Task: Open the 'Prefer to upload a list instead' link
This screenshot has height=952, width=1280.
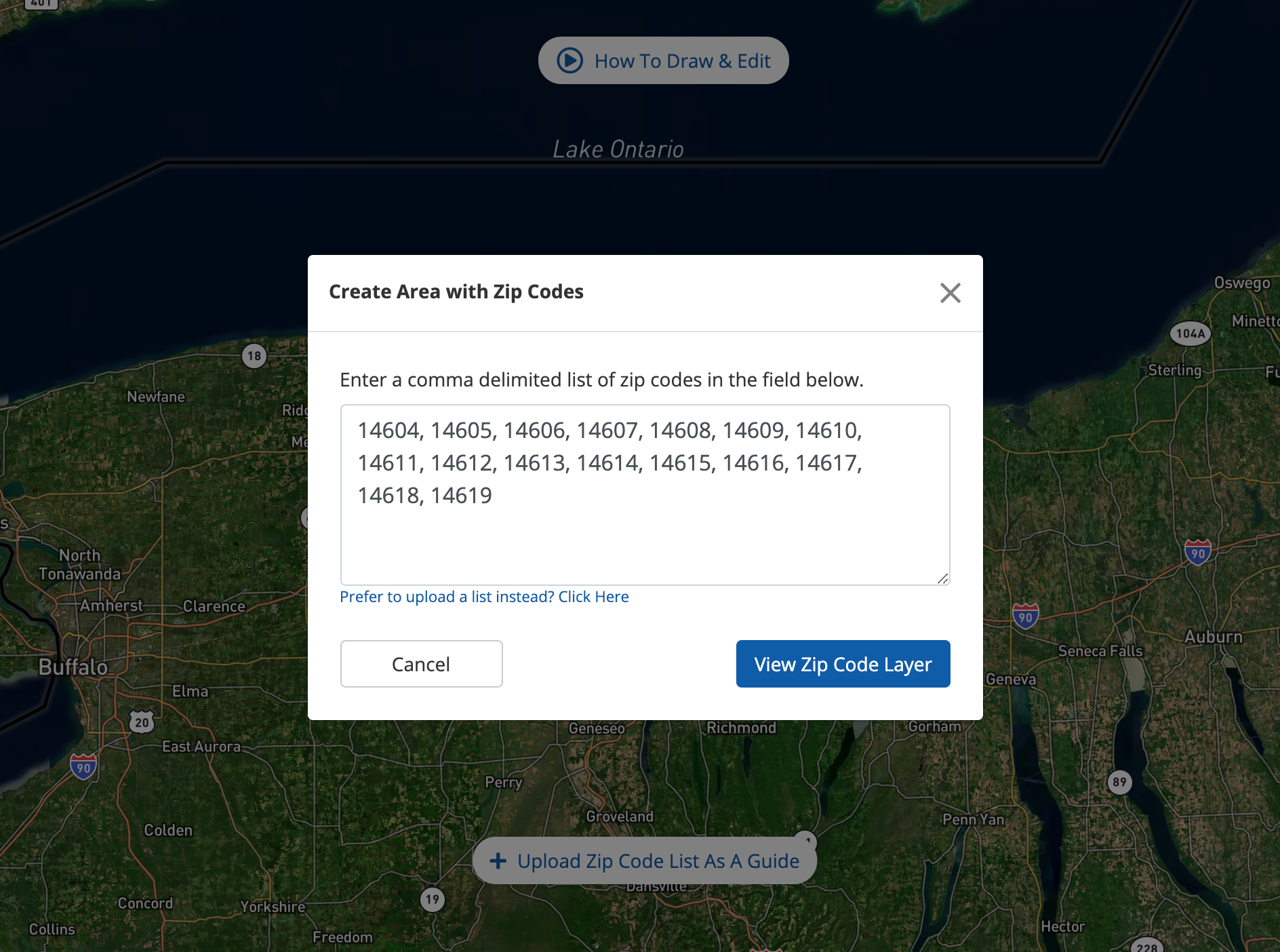Action: click(484, 597)
